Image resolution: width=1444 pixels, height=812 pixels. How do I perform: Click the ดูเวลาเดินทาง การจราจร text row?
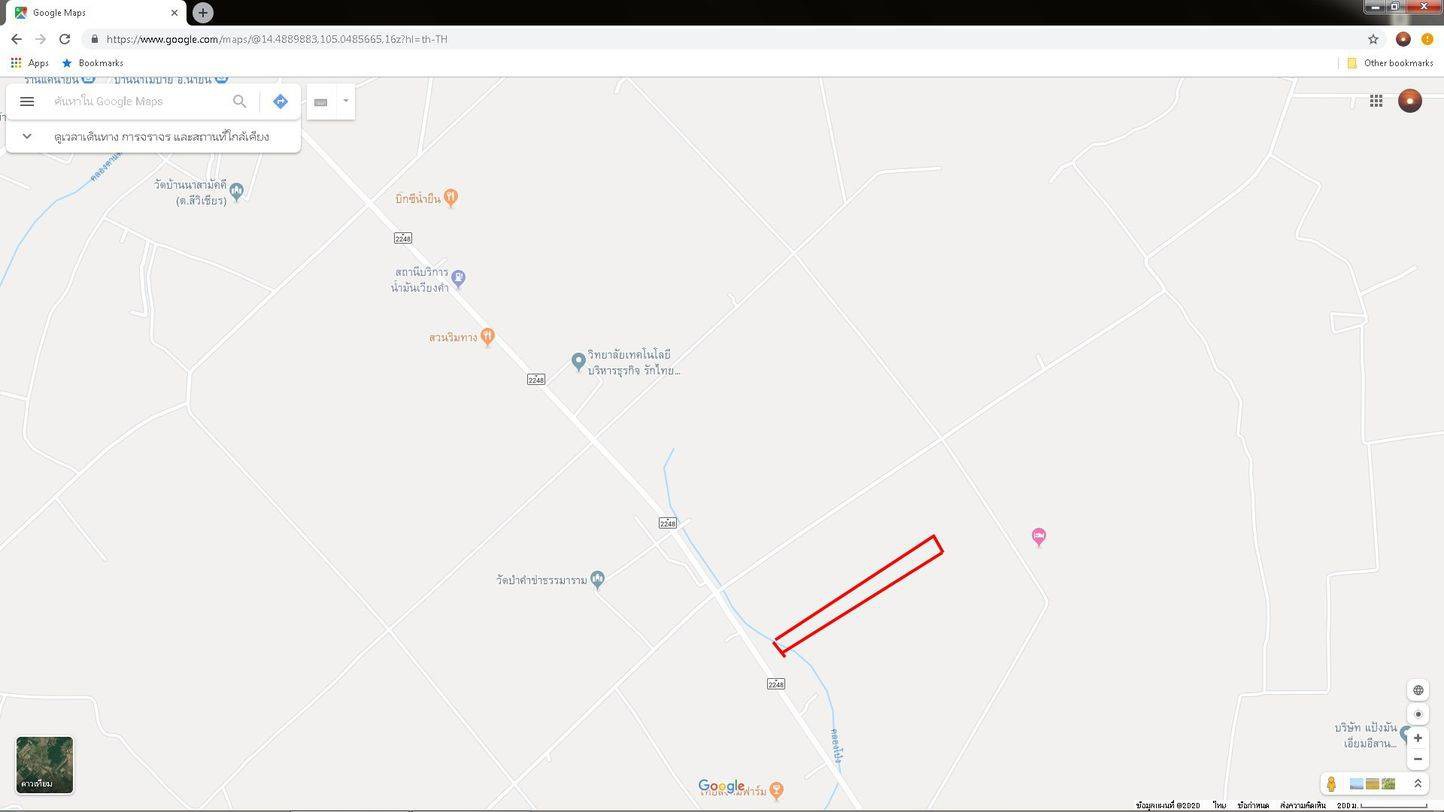click(161, 136)
